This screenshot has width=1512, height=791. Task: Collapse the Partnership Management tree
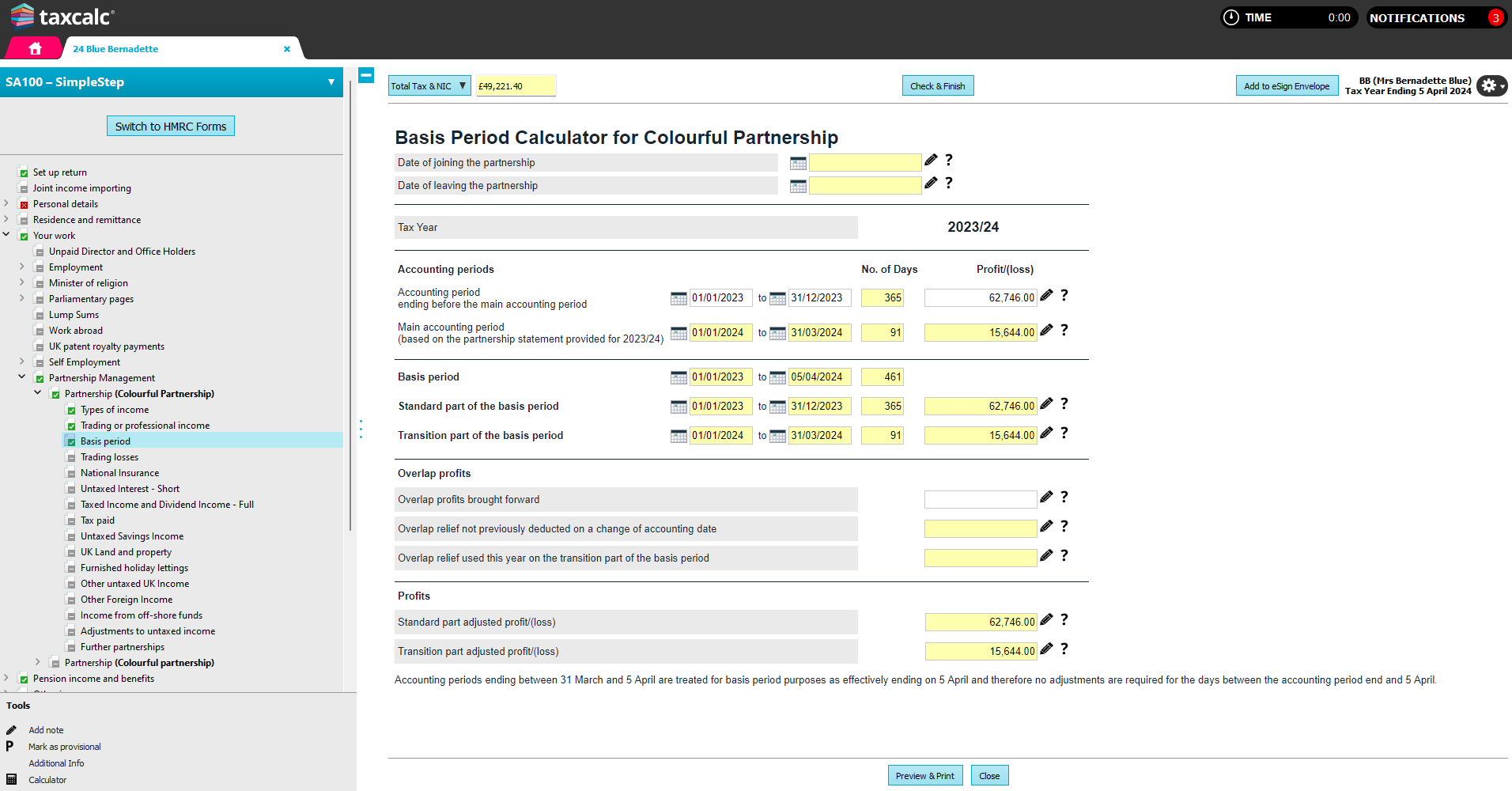[x=21, y=377]
